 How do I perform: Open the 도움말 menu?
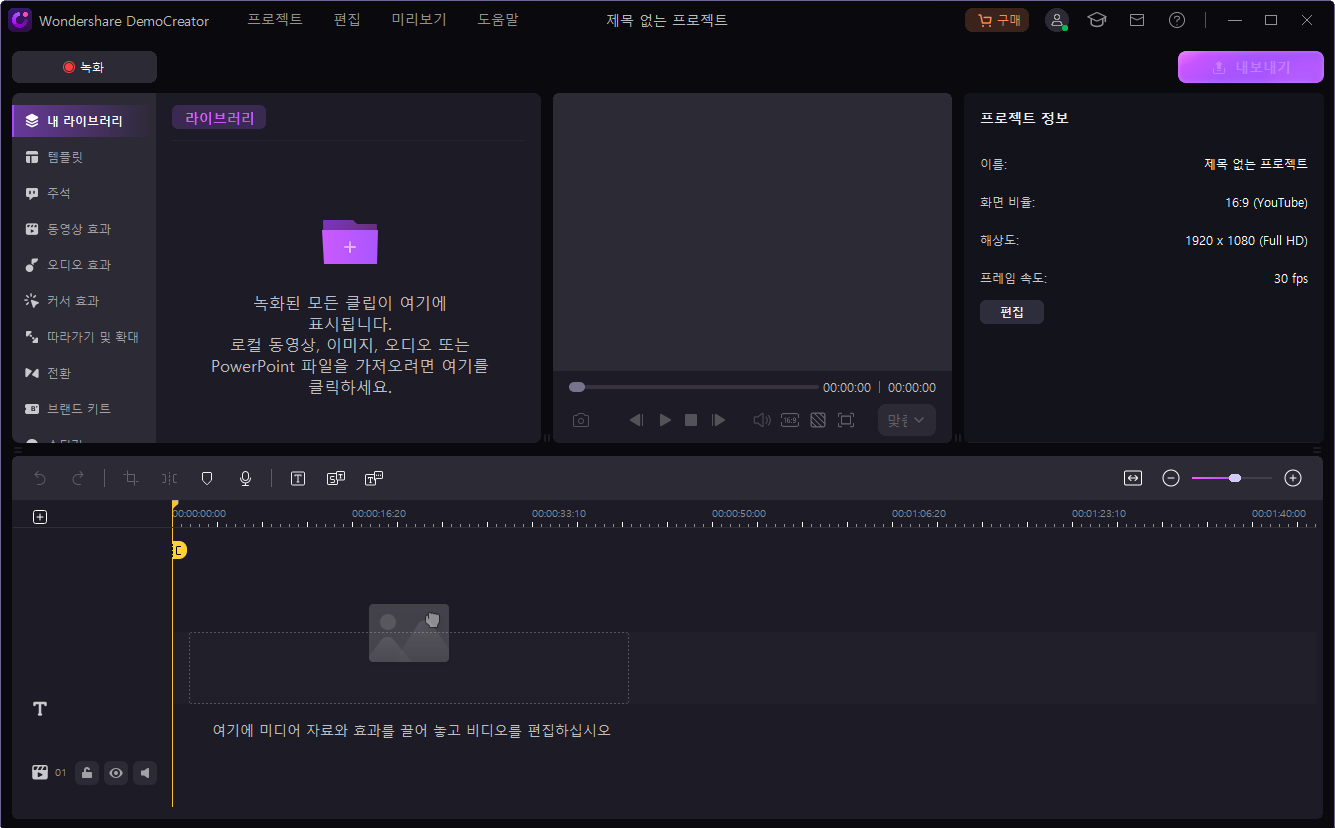[498, 20]
